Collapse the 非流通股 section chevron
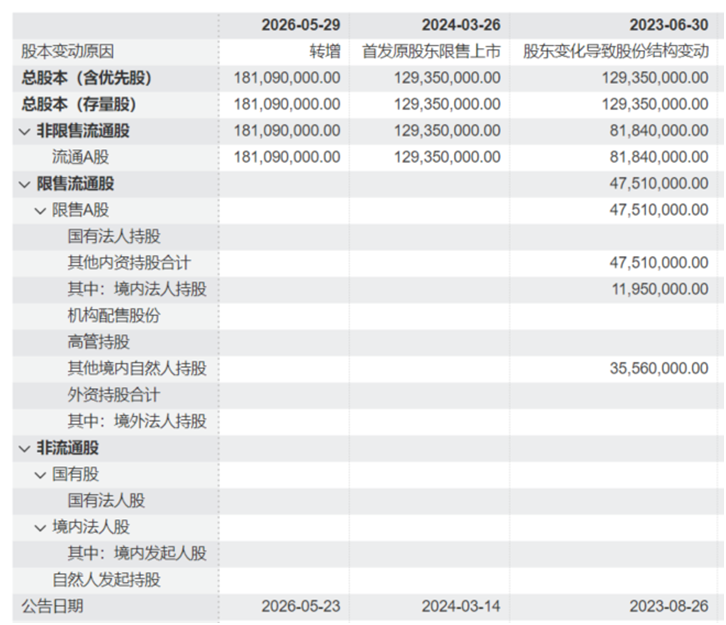The width and height of the screenshot is (726, 625). tap(25, 449)
